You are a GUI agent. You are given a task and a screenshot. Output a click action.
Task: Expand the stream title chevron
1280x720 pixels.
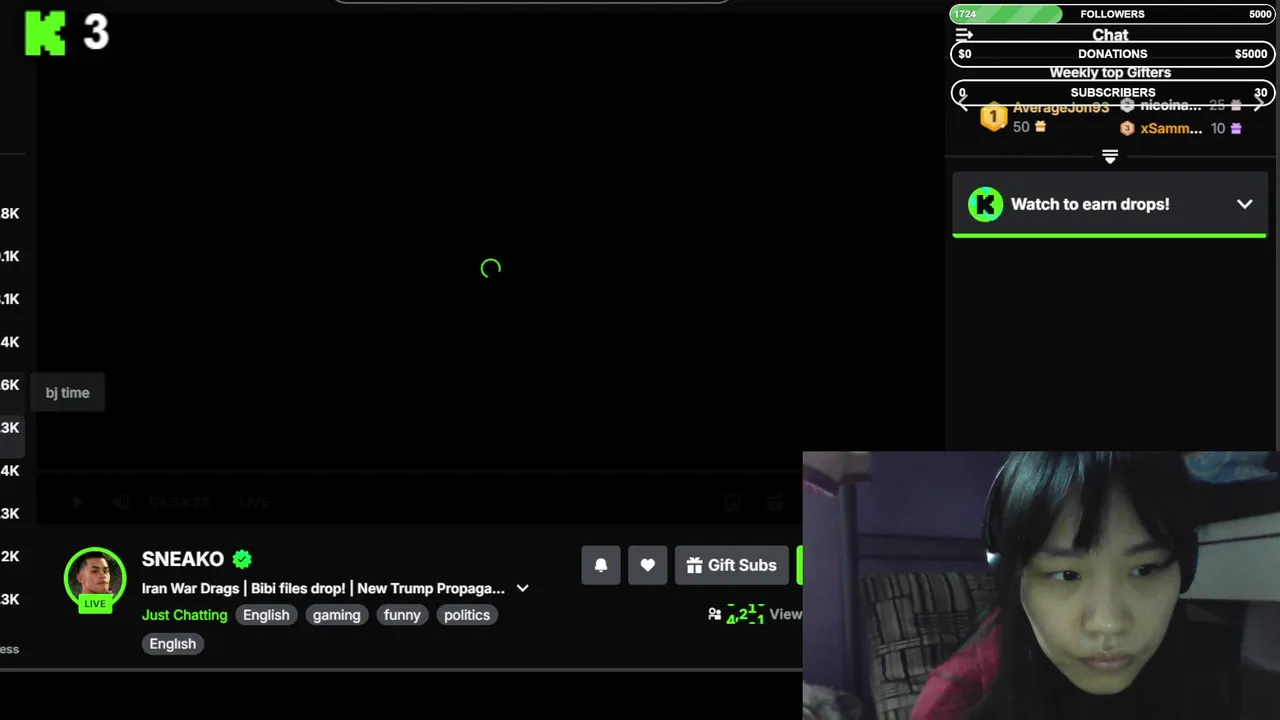[522, 588]
